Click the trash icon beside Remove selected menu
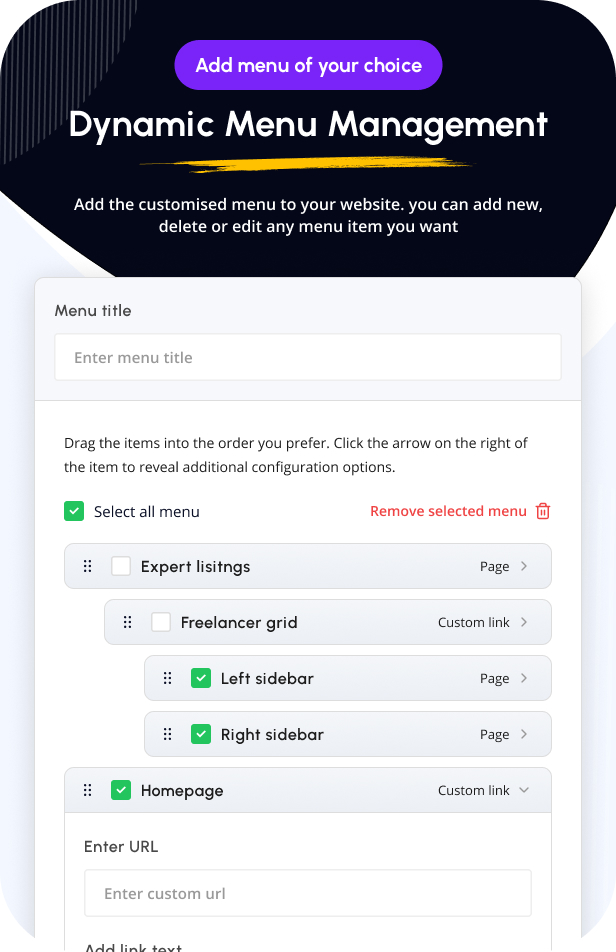 [543, 511]
